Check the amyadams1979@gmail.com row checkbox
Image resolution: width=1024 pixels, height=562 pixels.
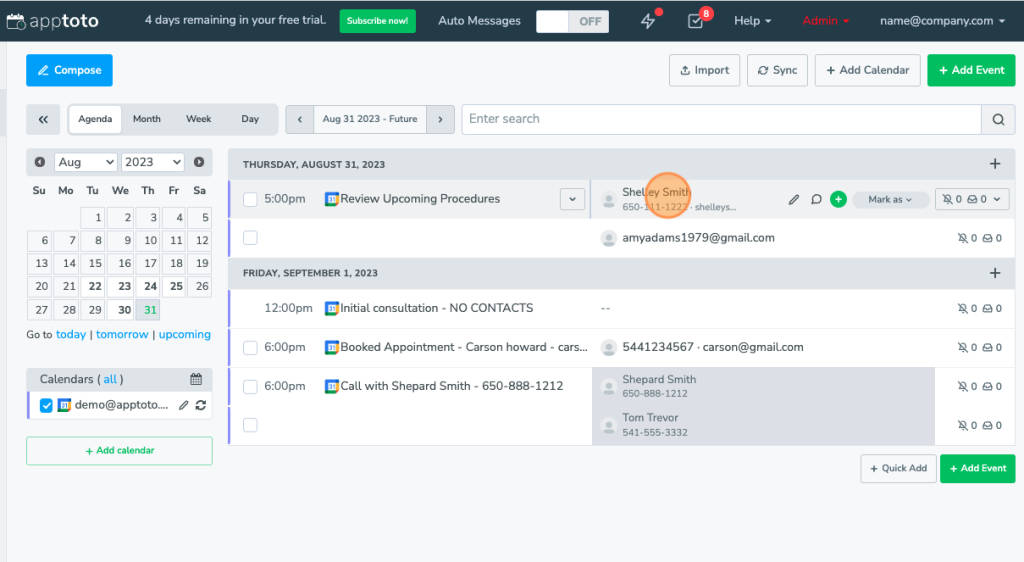point(250,238)
